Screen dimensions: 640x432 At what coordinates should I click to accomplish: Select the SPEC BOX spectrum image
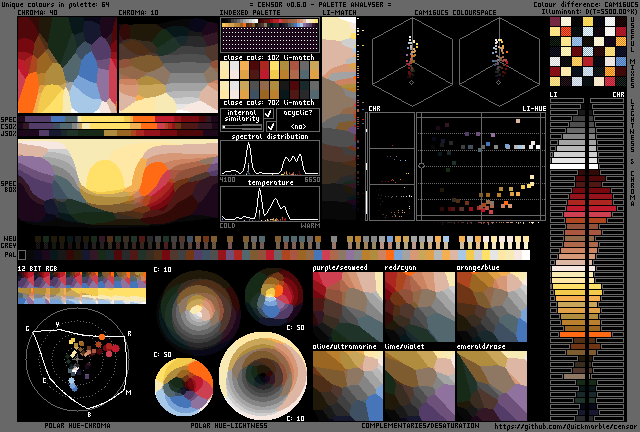[x=118, y=182]
